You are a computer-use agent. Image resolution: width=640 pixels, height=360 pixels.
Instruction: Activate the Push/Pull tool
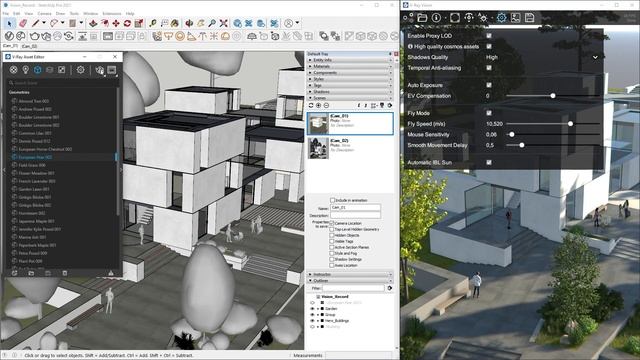(x=93, y=23)
